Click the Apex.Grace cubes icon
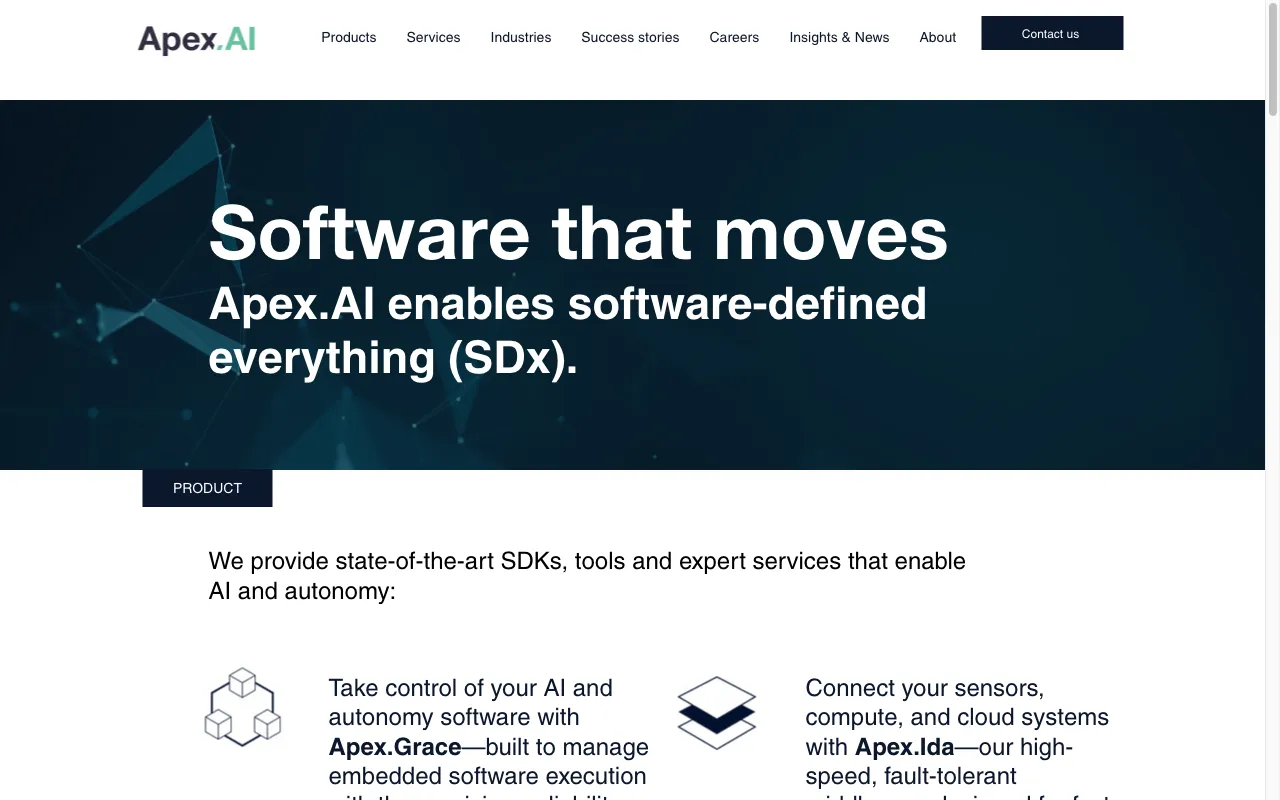The width and height of the screenshot is (1280, 800). [x=243, y=707]
